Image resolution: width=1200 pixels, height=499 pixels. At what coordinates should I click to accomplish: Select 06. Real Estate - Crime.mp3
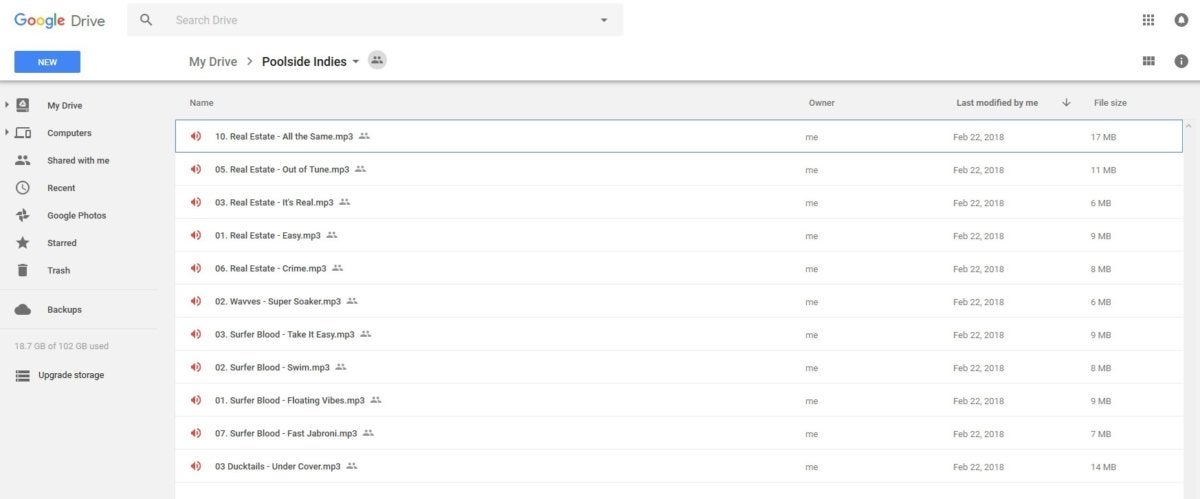point(678,268)
